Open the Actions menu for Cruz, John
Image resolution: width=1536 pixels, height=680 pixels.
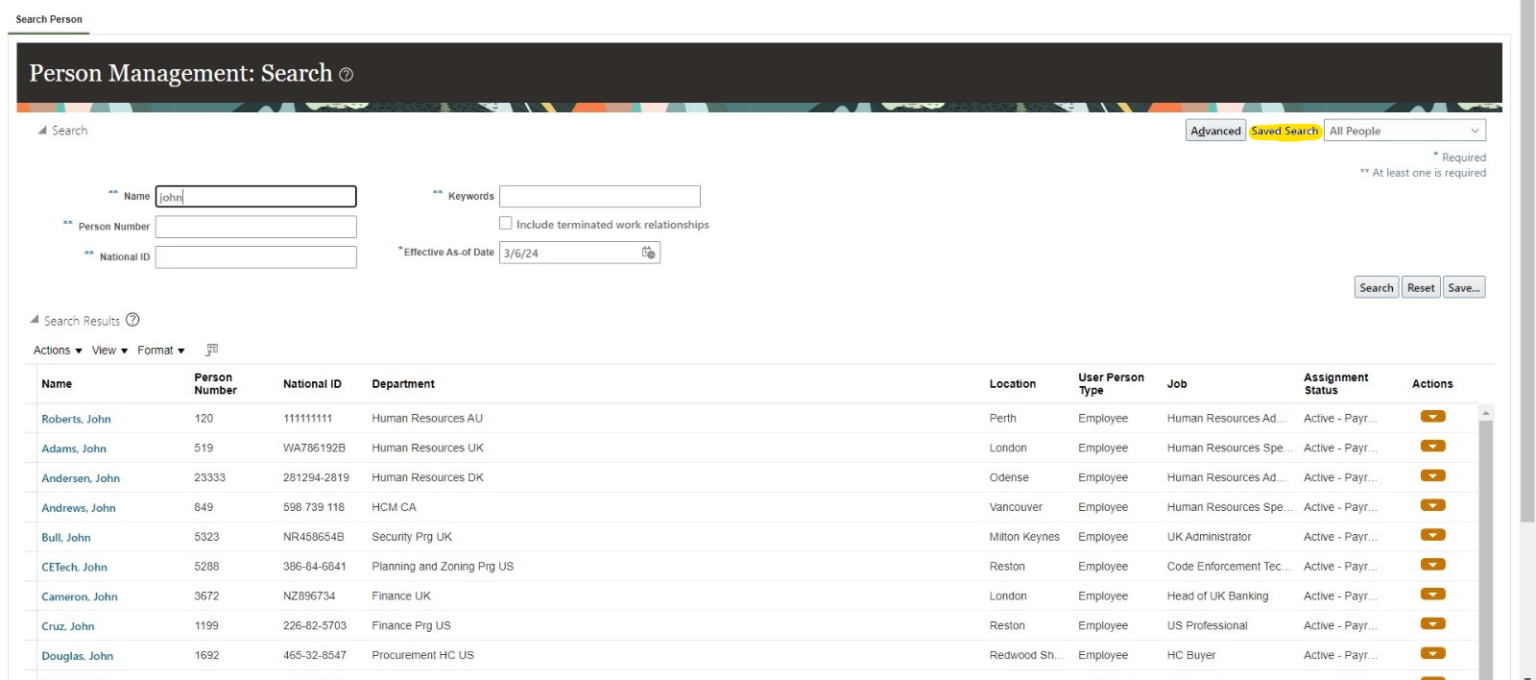tap(1434, 625)
